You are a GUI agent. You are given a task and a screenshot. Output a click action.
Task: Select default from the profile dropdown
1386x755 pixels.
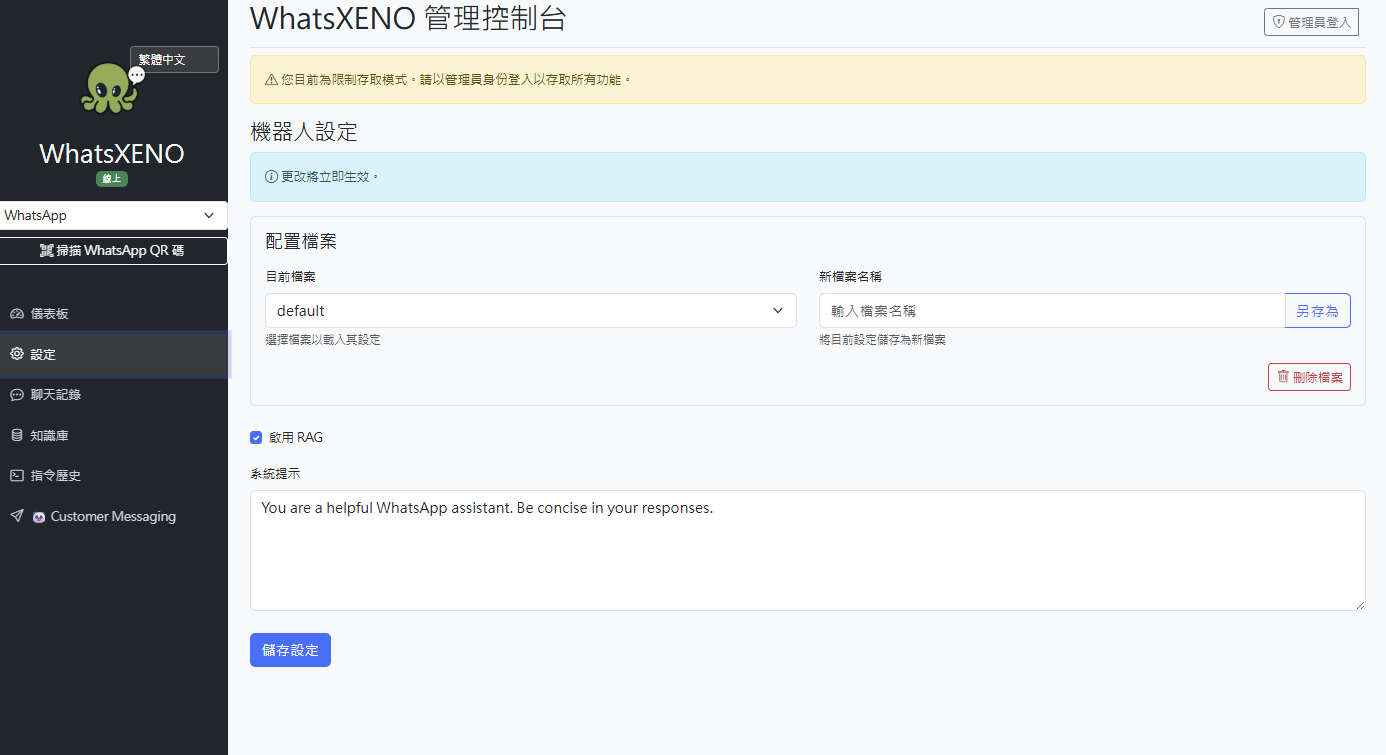[x=530, y=310]
